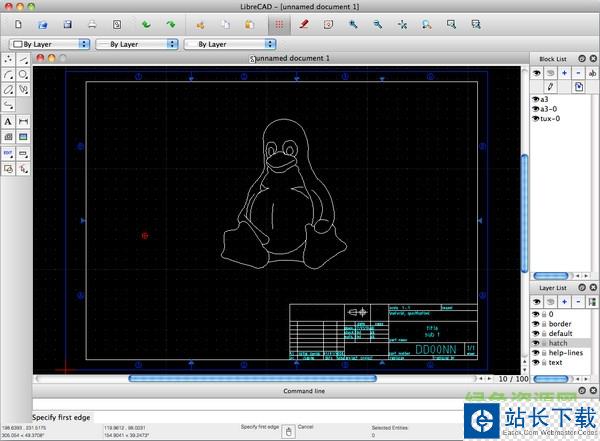Image resolution: width=600 pixels, height=441 pixels.
Task: Click Add layer plus button
Action: tap(564, 300)
